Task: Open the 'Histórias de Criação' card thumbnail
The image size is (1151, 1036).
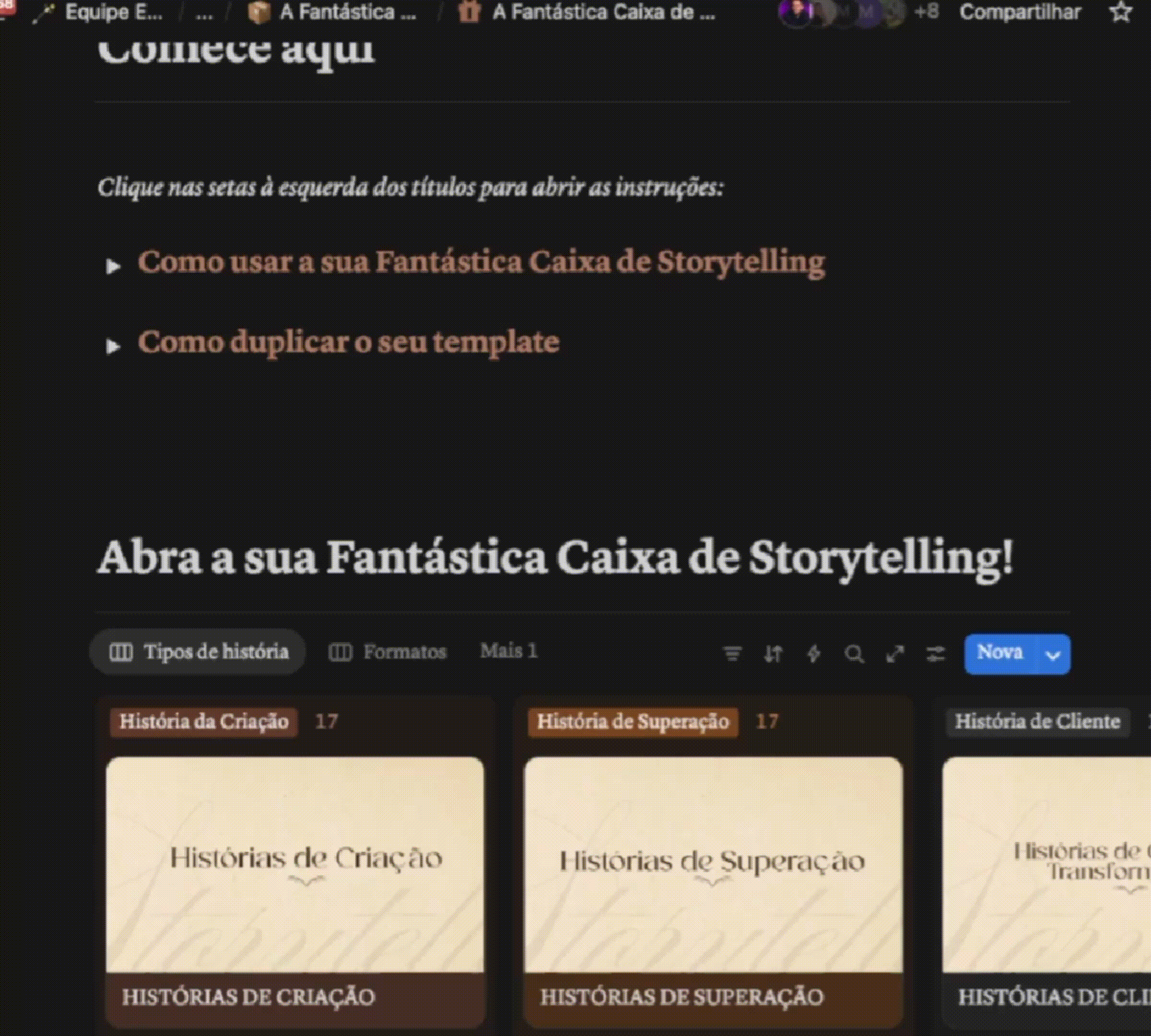Action: [295, 864]
